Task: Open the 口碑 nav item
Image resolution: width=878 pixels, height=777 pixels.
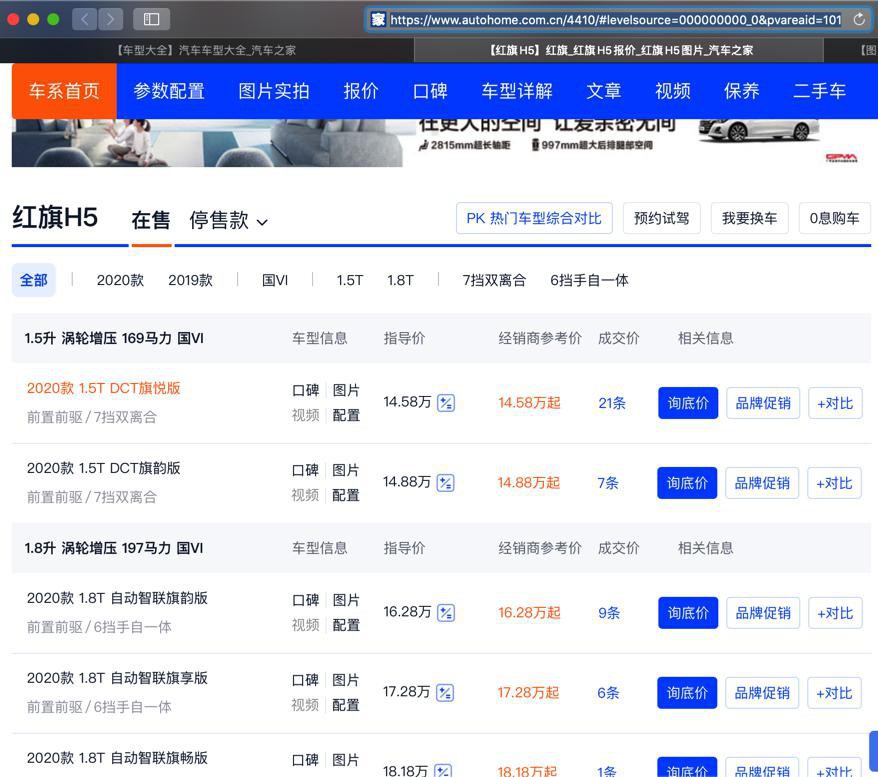Action: tap(430, 91)
